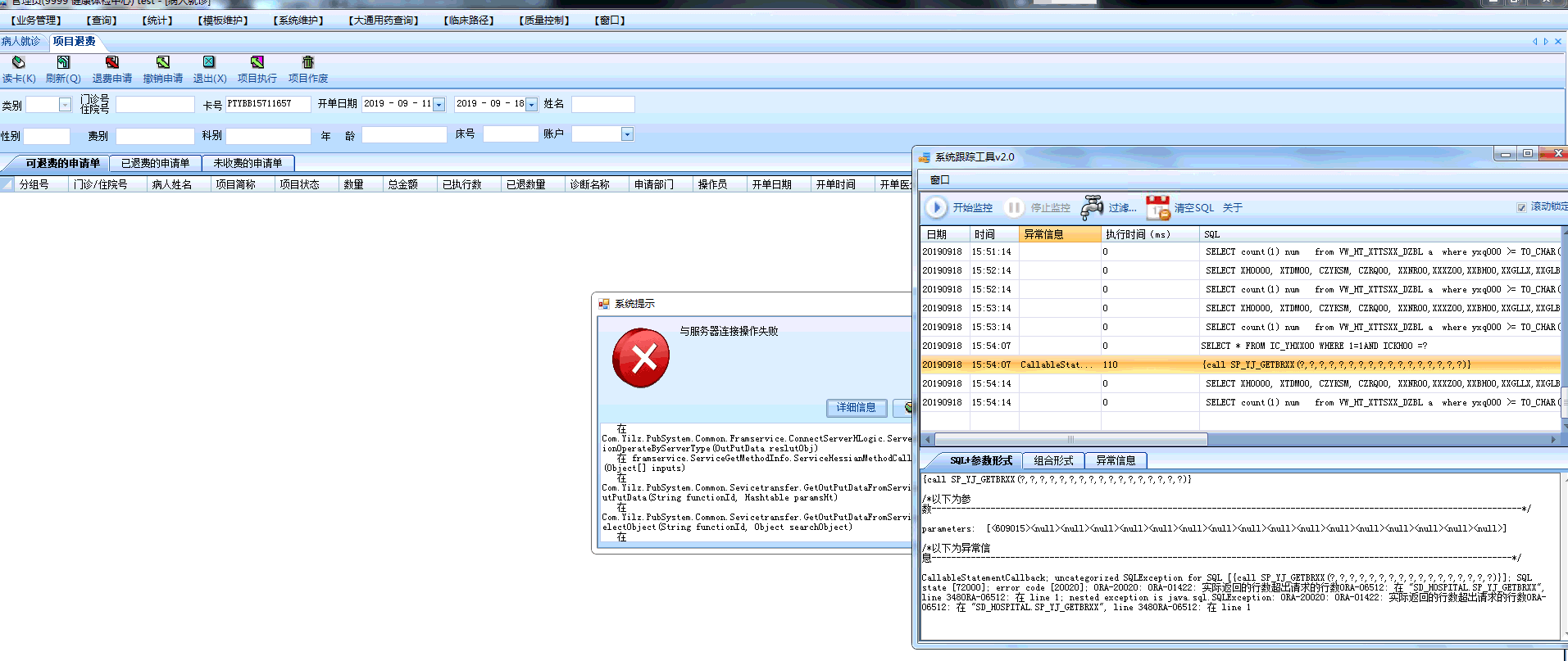This screenshot has height=661, width=1568.
Task: Open the 【质量控制】 menu
Action: tap(544, 20)
